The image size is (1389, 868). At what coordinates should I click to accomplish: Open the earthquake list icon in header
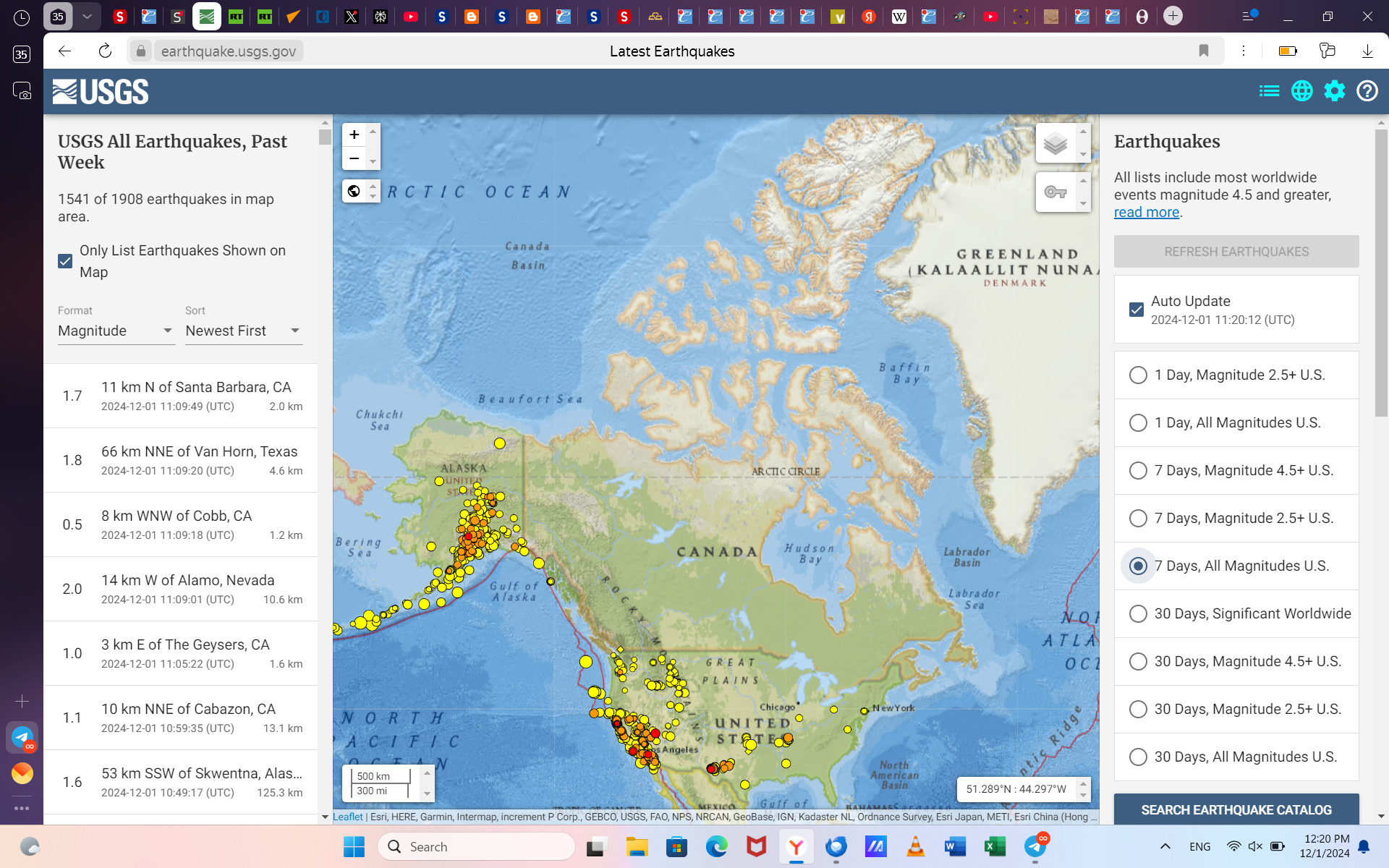tap(1269, 91)
